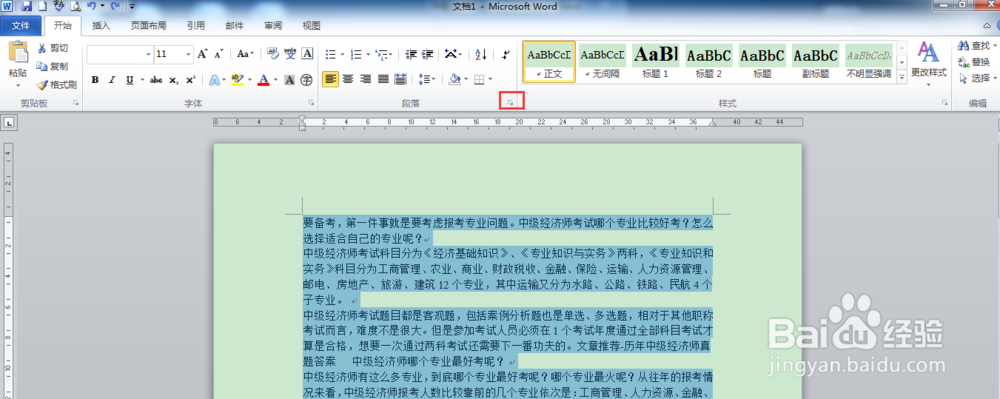Switch to the 视图 (View) tab
Viewport: 1000px width, 399px height.
pyautogui.click(x=311, y=25)
